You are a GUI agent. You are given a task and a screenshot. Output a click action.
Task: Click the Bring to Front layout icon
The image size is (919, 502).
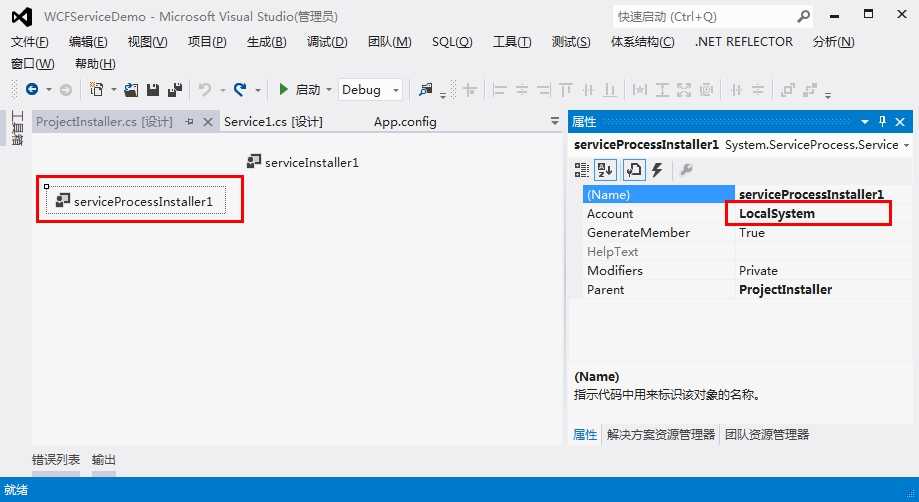(x=788, y=90)
